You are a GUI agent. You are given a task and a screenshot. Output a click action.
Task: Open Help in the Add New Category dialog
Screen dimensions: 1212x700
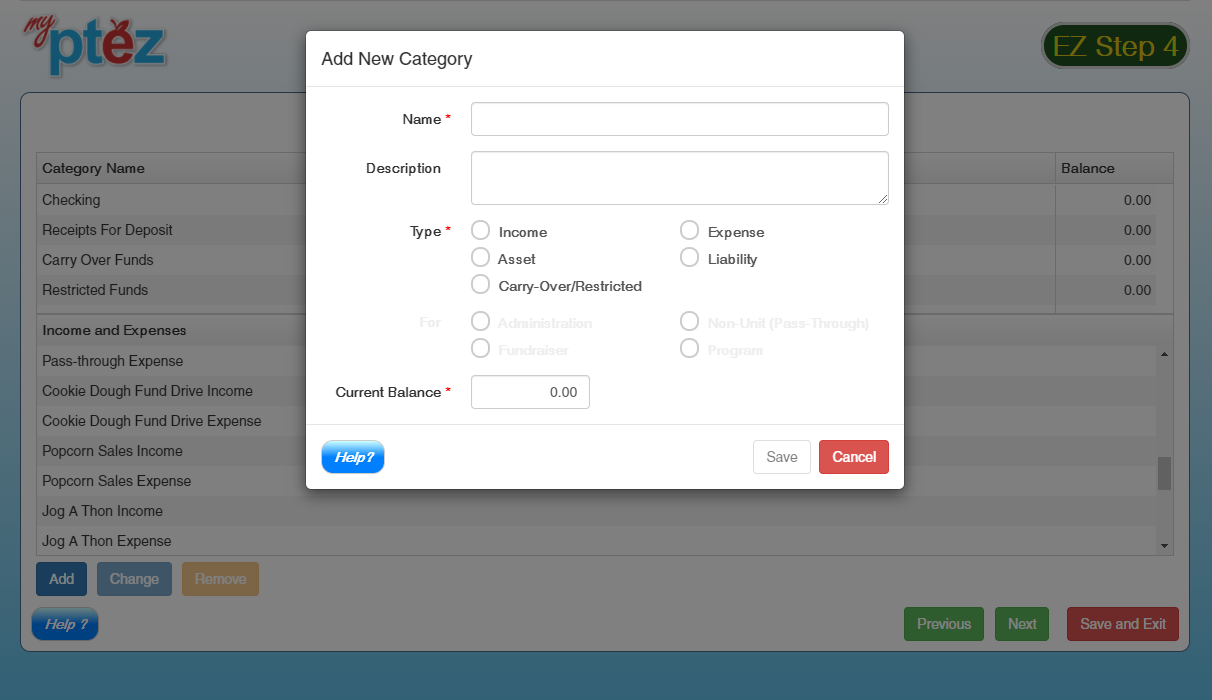(x=353, y=457)
